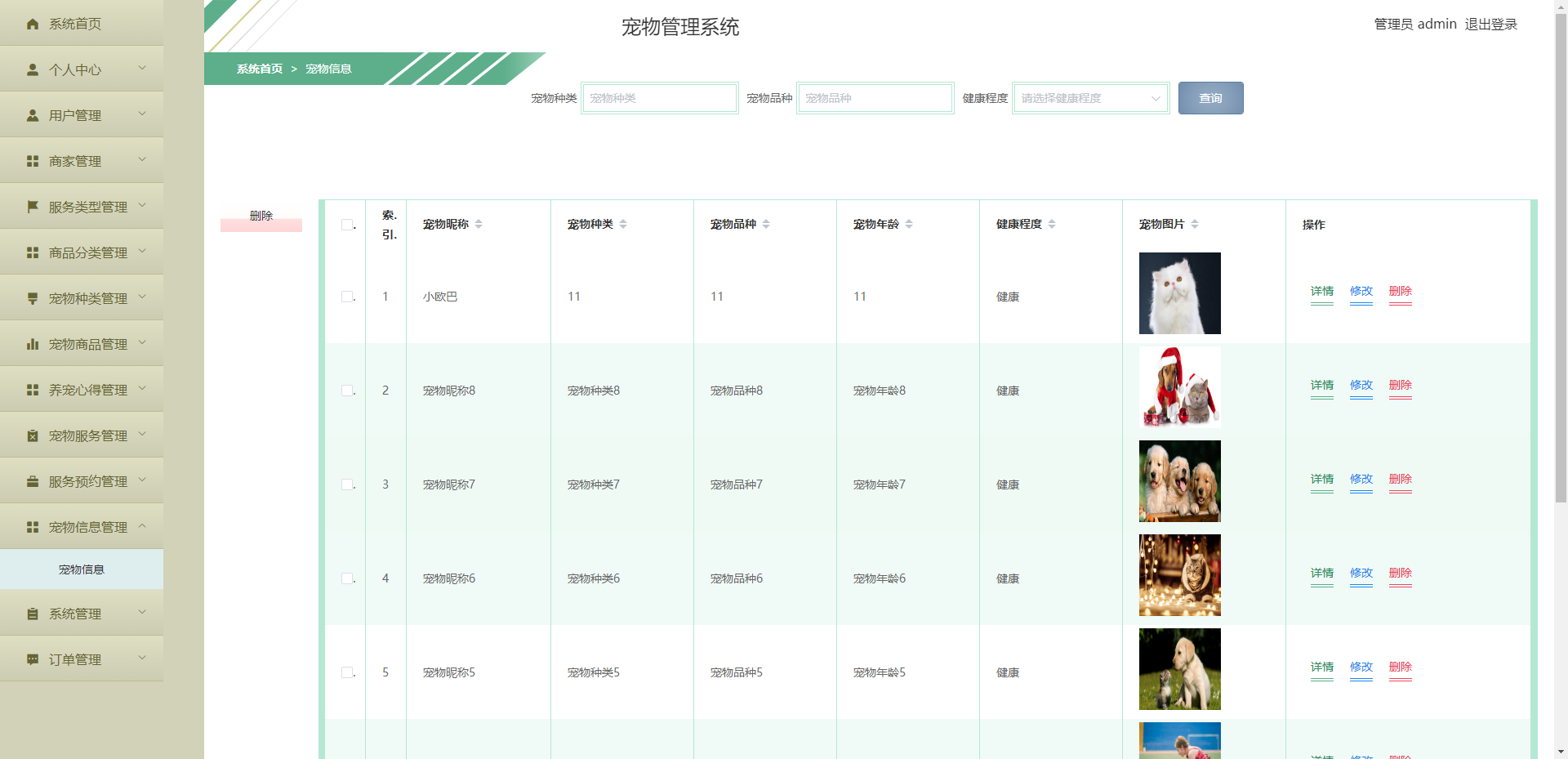
Task: Collapse 宠物信息管理 via its chevron
Action: tap(142, 525)
